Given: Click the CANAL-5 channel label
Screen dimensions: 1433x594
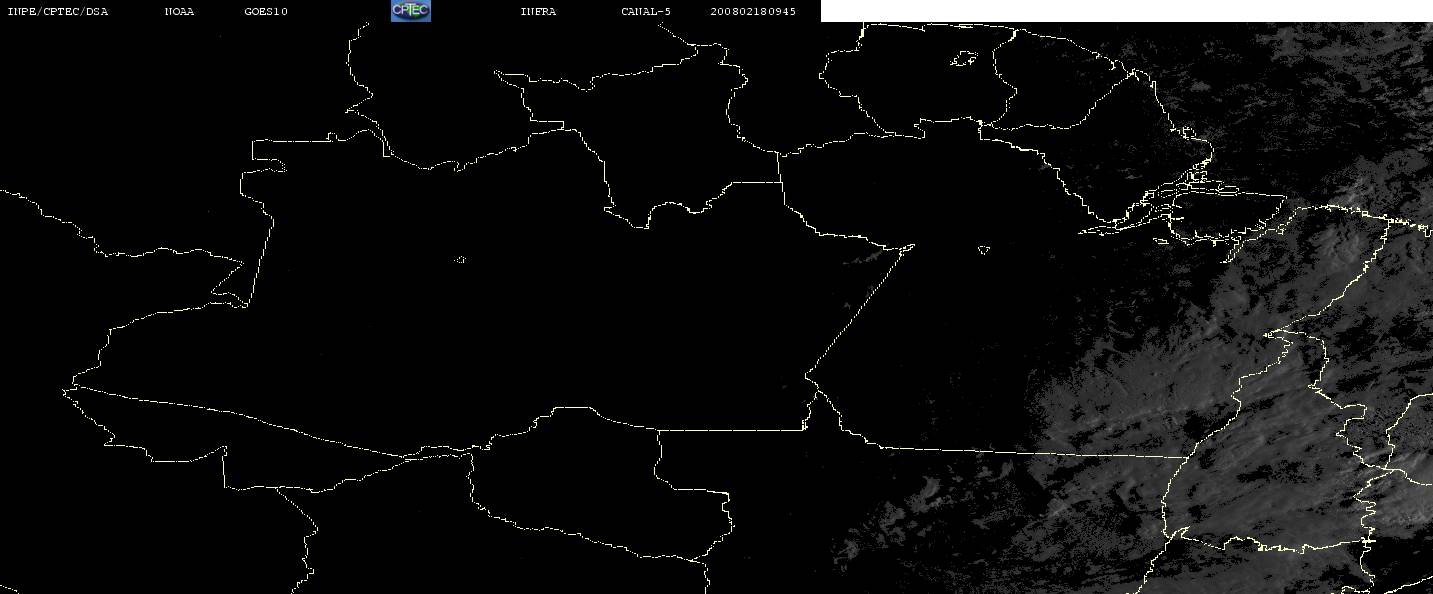Looking at the screenshot, I should [x=646, y=12].
